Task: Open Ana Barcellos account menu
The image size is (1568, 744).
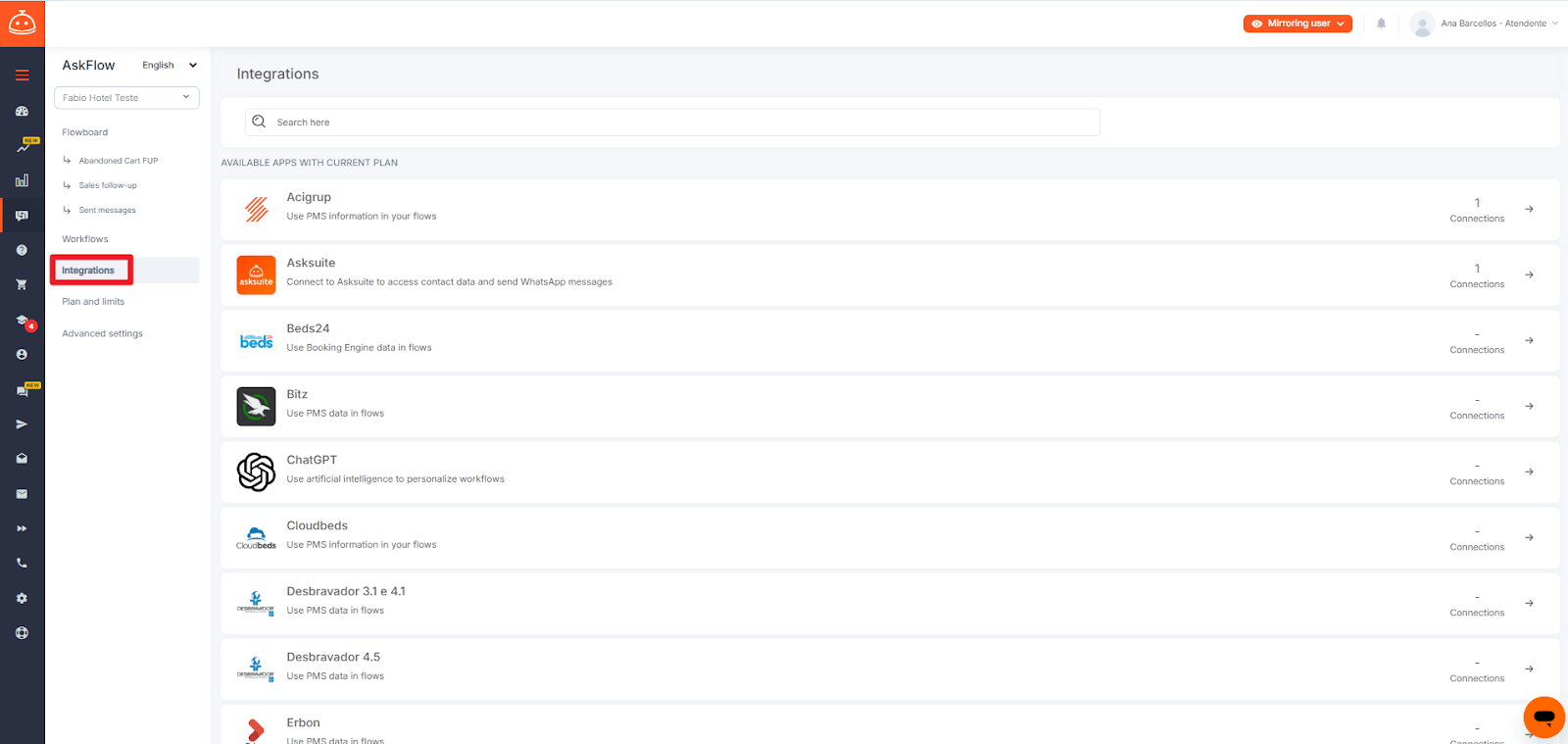Action: point(1498,24)
